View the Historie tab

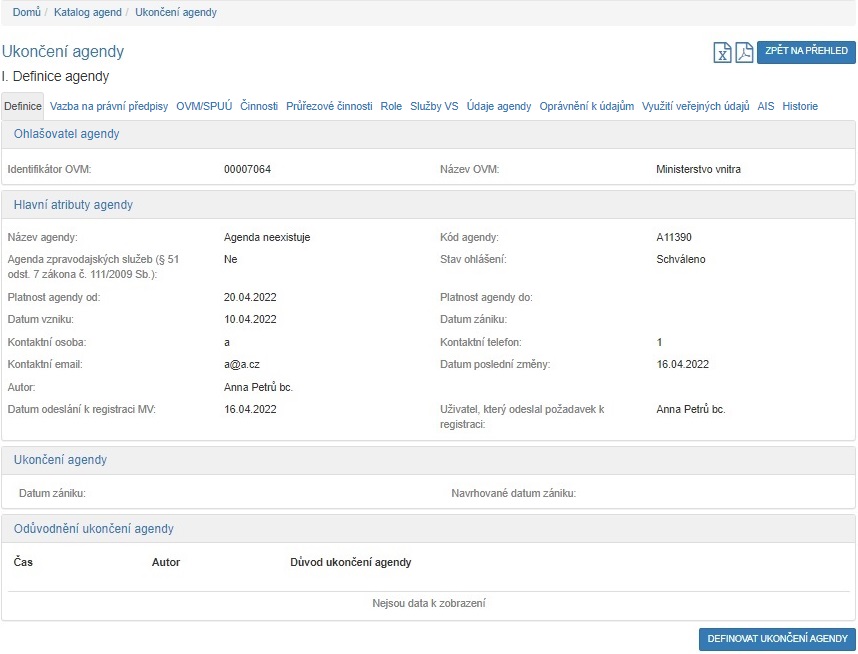point(800,106)
